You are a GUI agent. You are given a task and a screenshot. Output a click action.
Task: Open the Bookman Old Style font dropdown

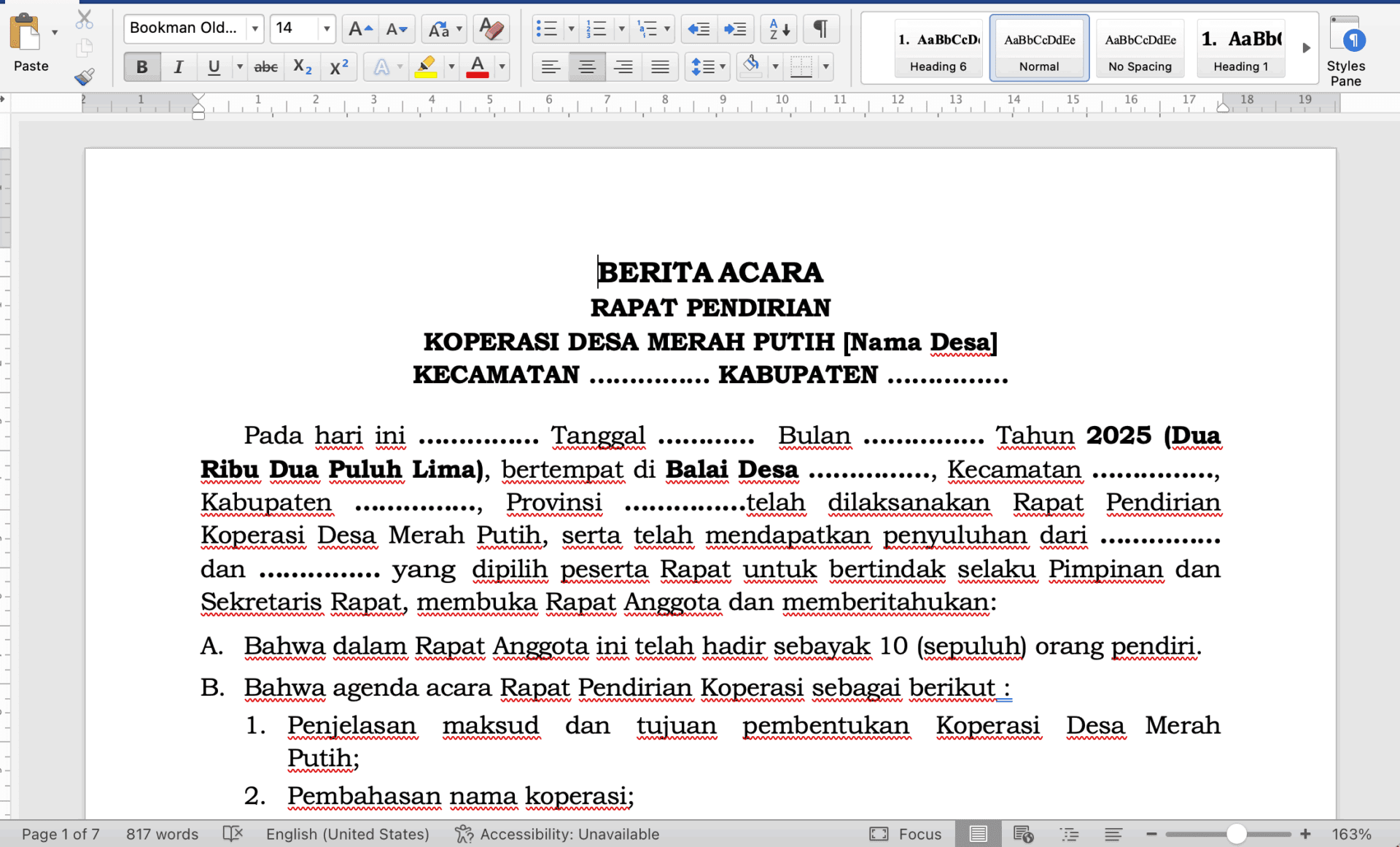(254, 29)
